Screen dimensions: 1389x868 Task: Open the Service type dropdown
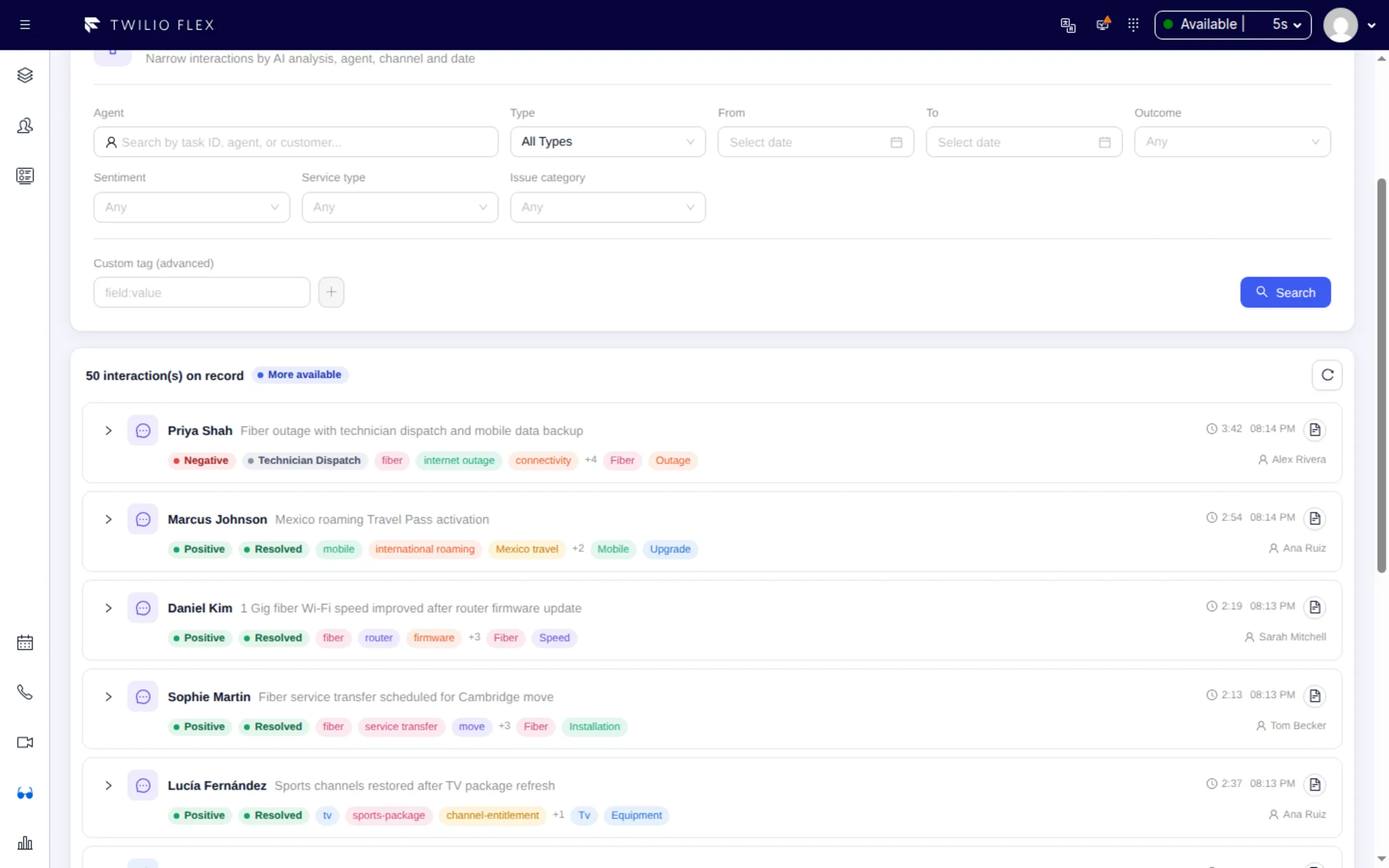(x=400, y=207)
